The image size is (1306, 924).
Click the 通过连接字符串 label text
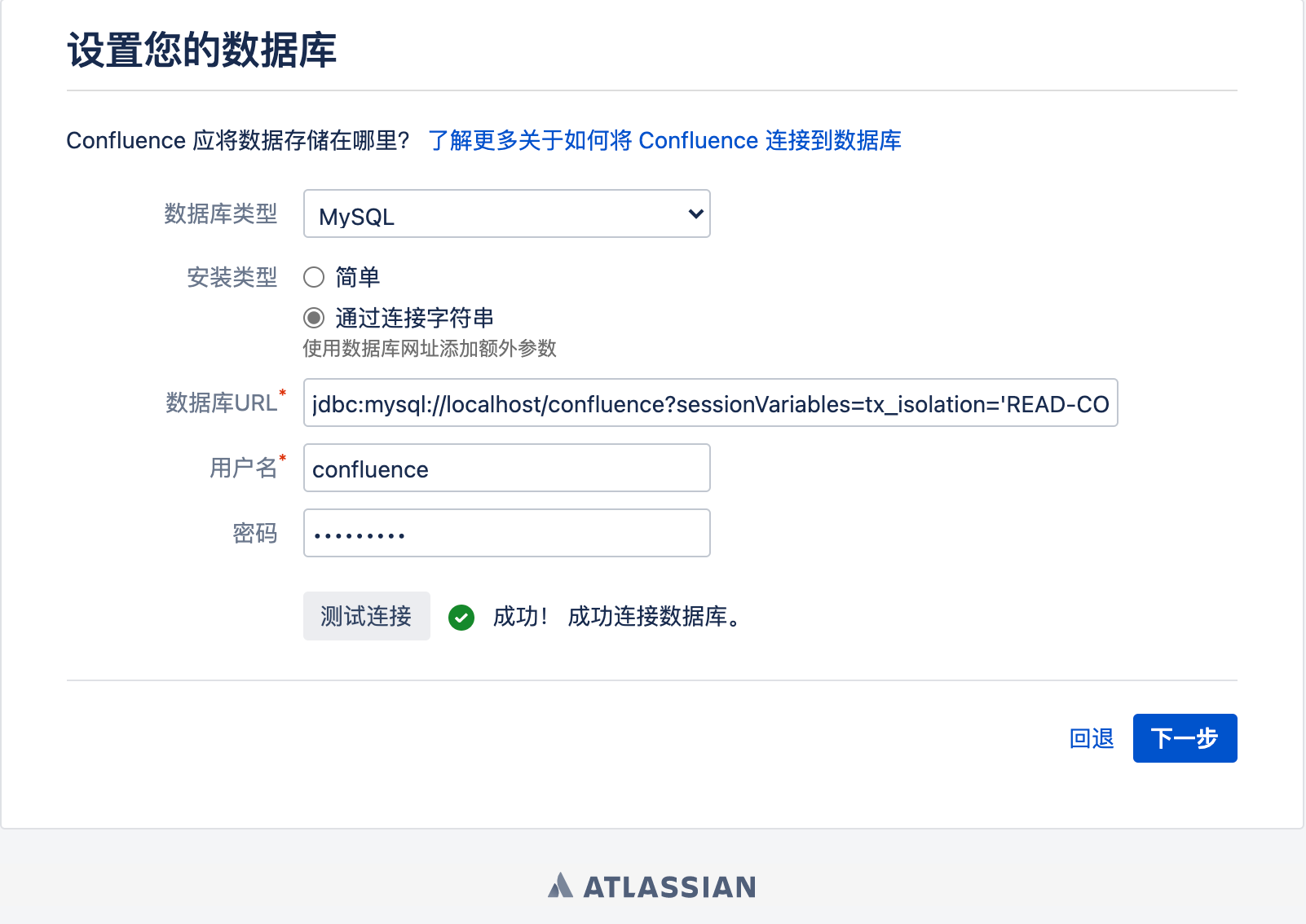(x=414, y=317)
